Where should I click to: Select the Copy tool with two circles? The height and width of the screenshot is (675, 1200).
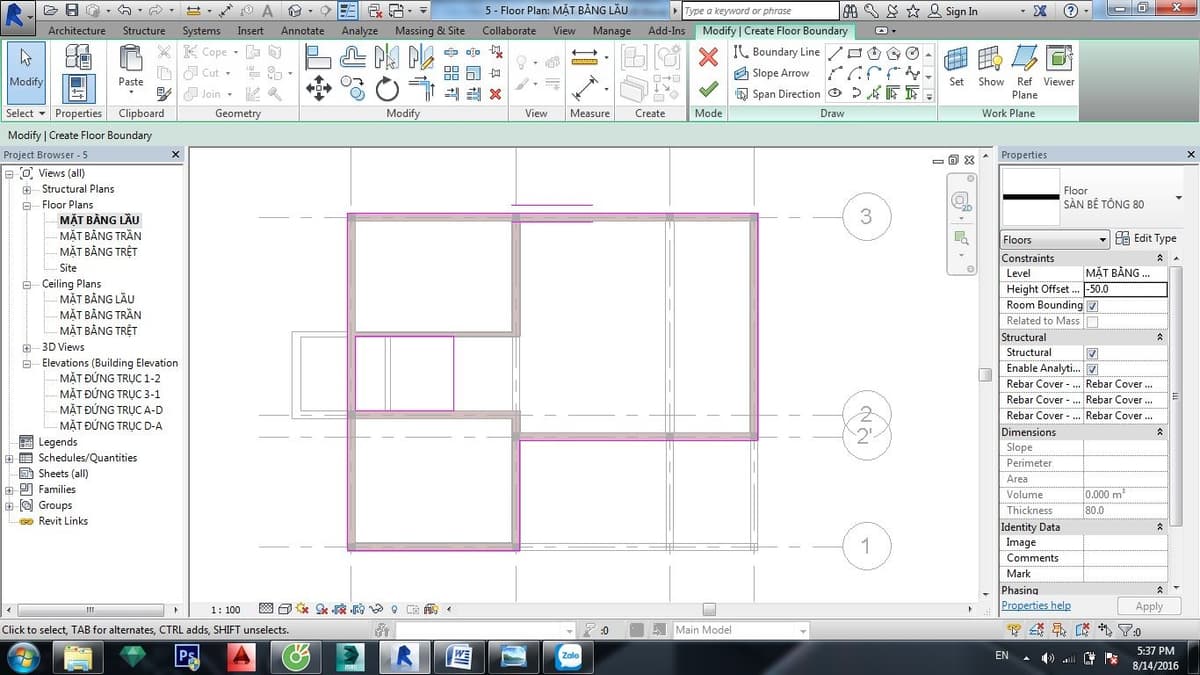[x=352, y=90]
